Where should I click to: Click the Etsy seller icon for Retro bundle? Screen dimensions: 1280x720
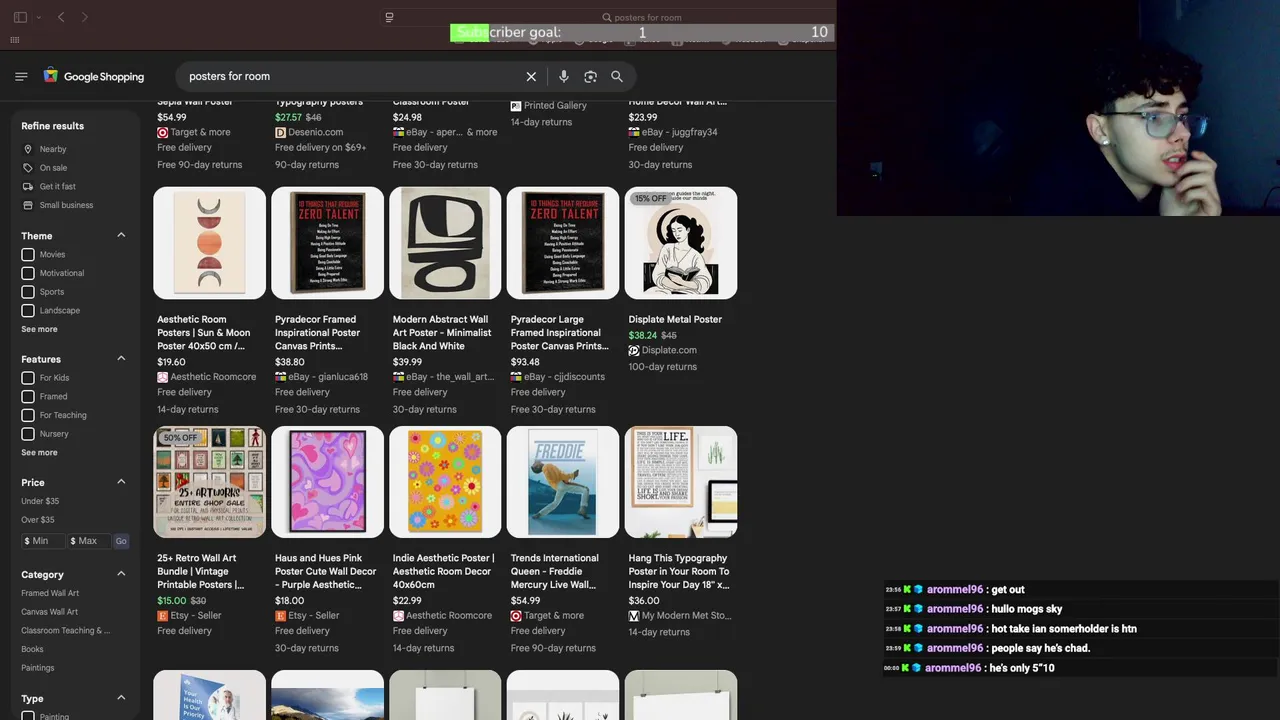pos(162,616)
